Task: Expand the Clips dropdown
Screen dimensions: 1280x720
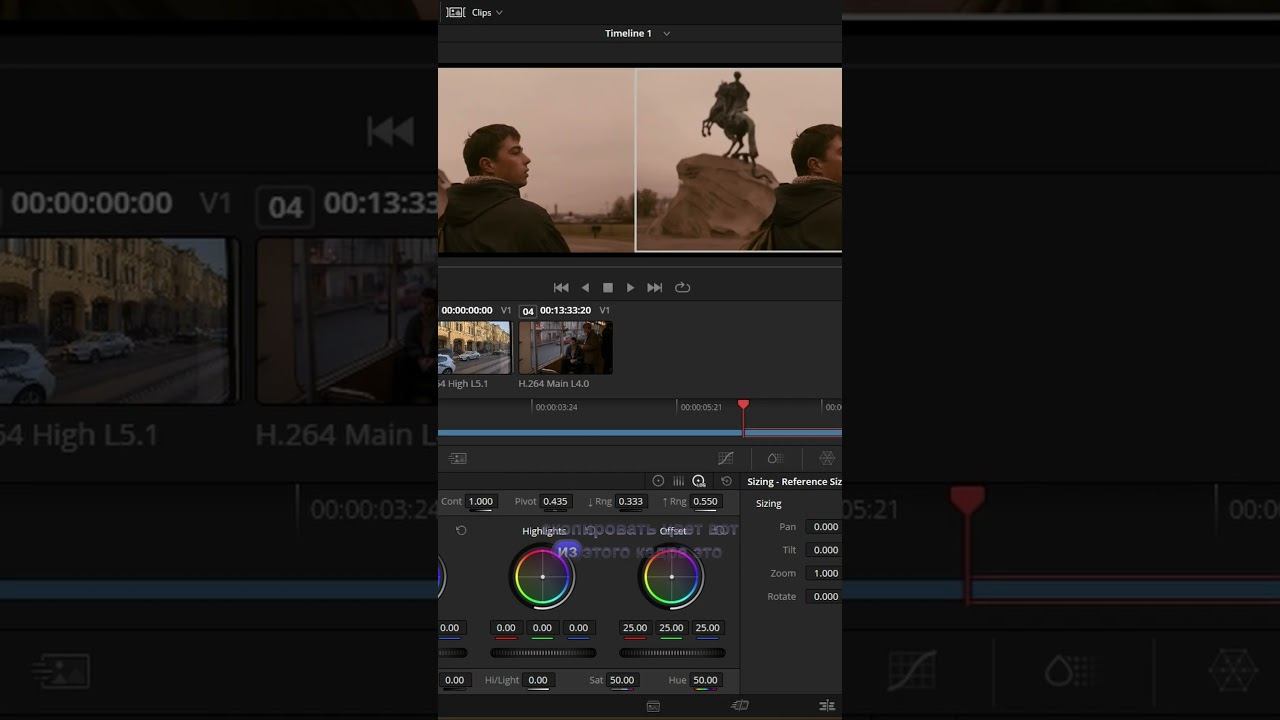Action: click(x=487, y=12)
